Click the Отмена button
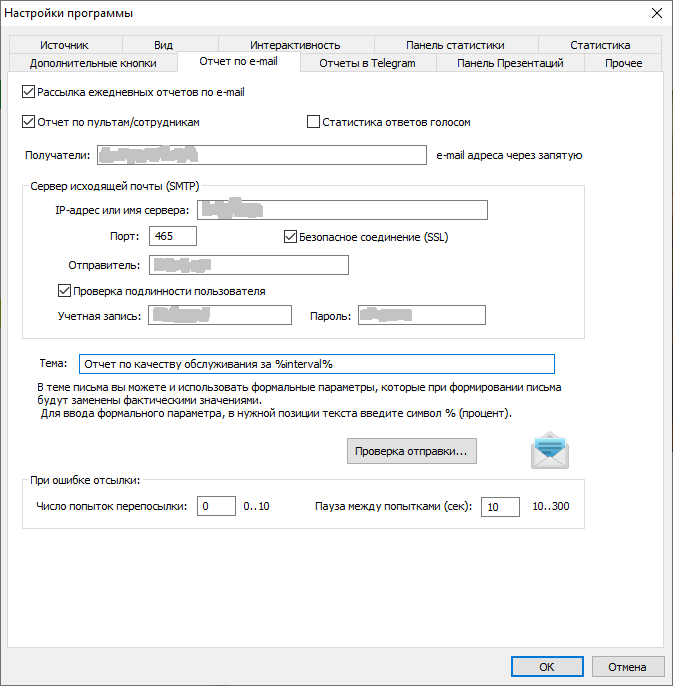Viewport: 673px width, 686px height. click(x=627, y=667)
